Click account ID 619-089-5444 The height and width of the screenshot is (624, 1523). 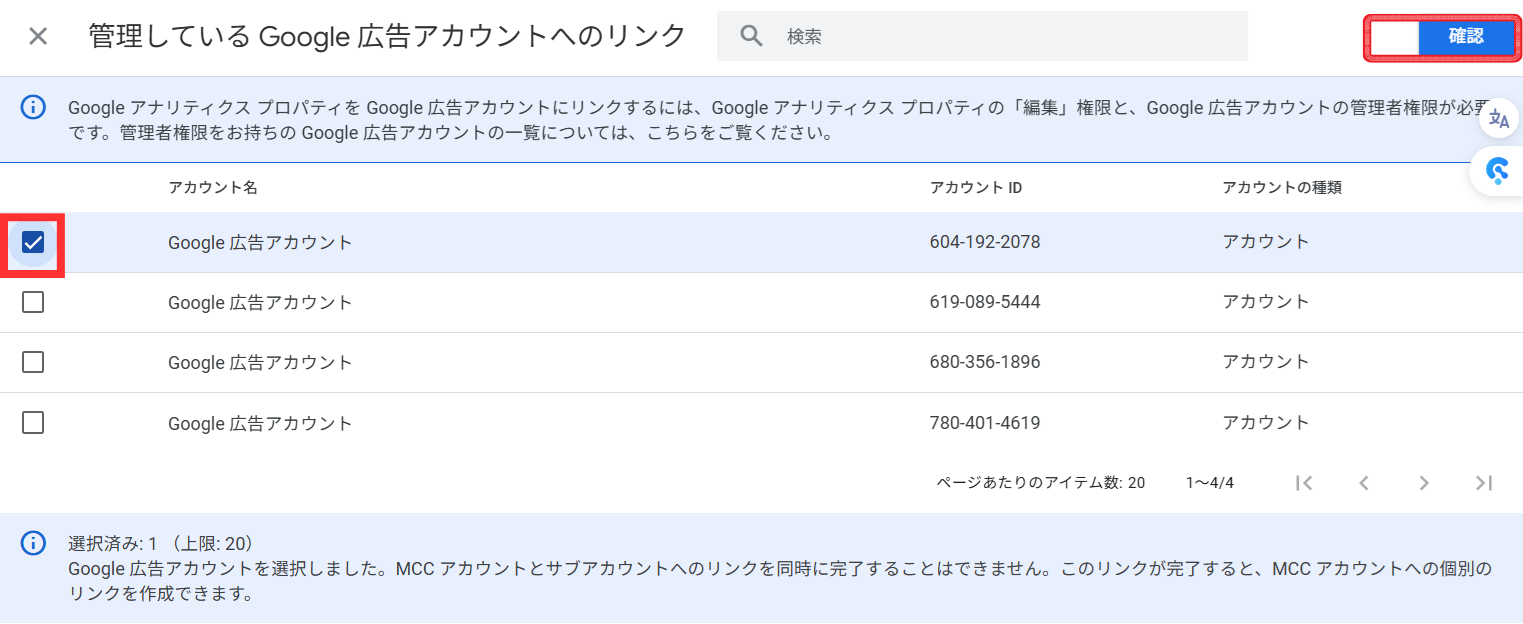click(x=985, y=302)
